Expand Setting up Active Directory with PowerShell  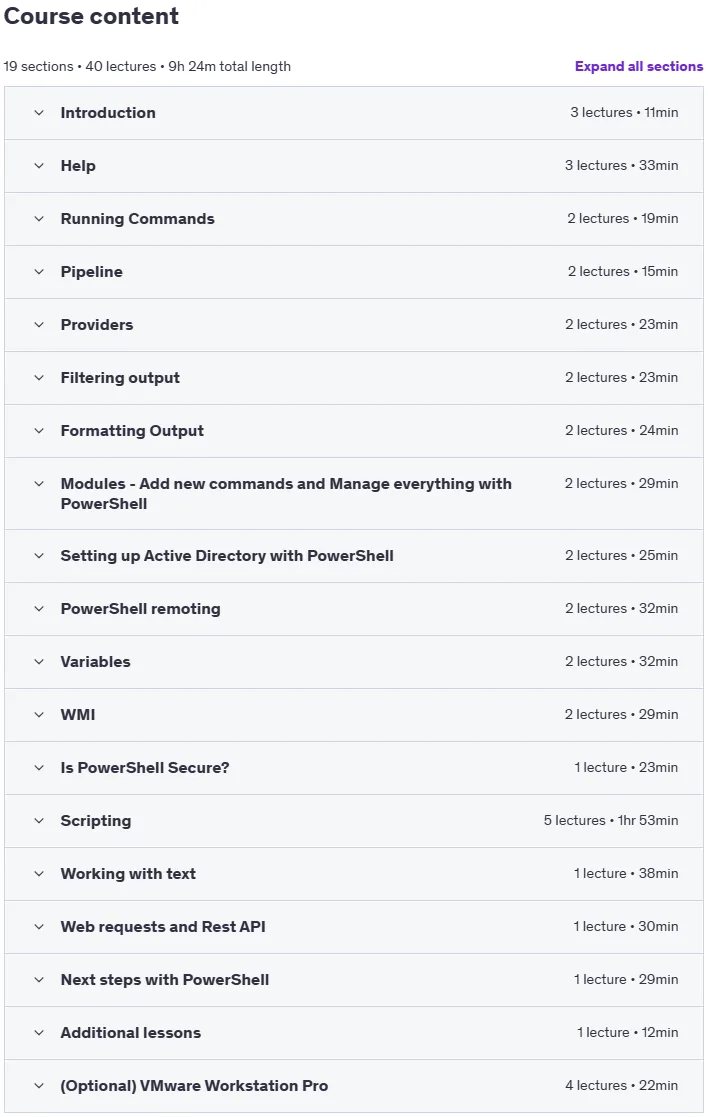click(x=353, y=556)
